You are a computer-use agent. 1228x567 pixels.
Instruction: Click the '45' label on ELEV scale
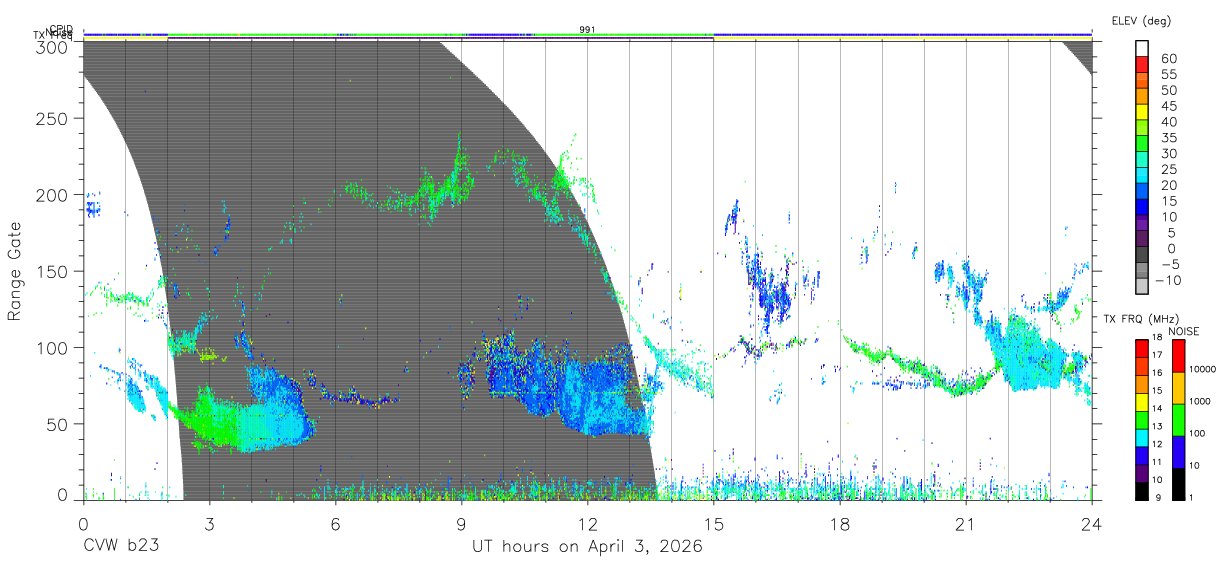(1169, 106)
